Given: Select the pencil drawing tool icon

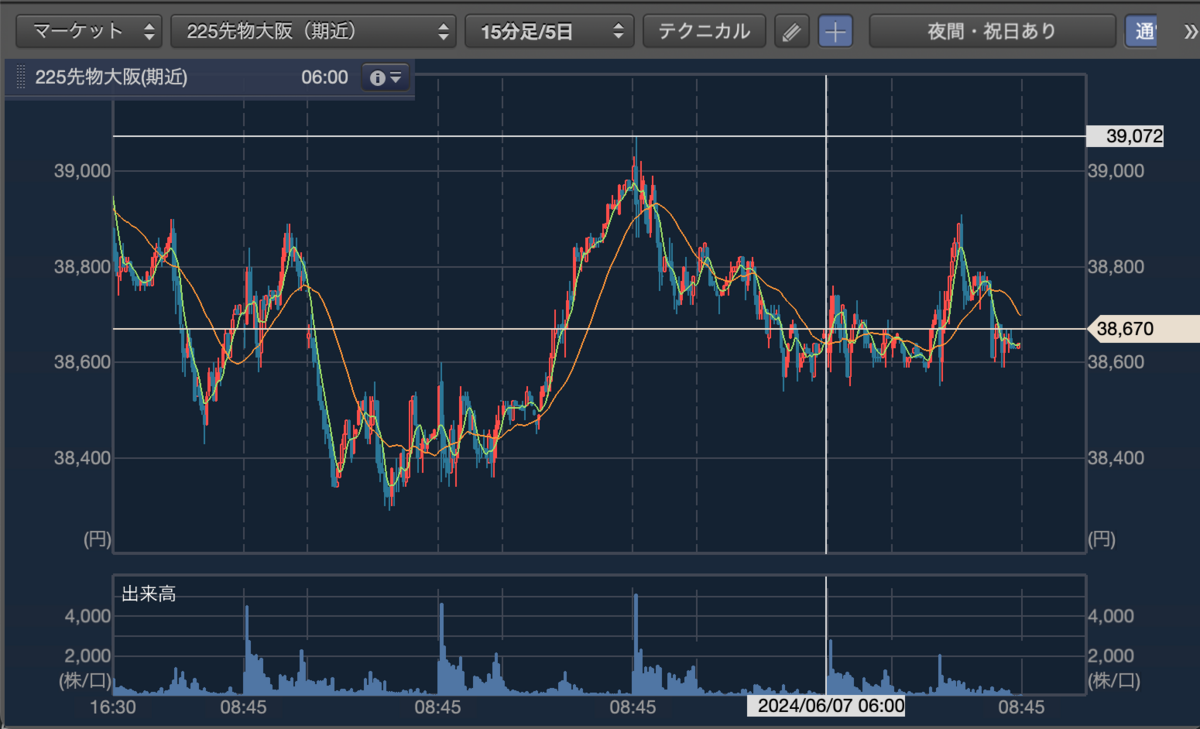Looking at the screenshot, I should point(792,31).
